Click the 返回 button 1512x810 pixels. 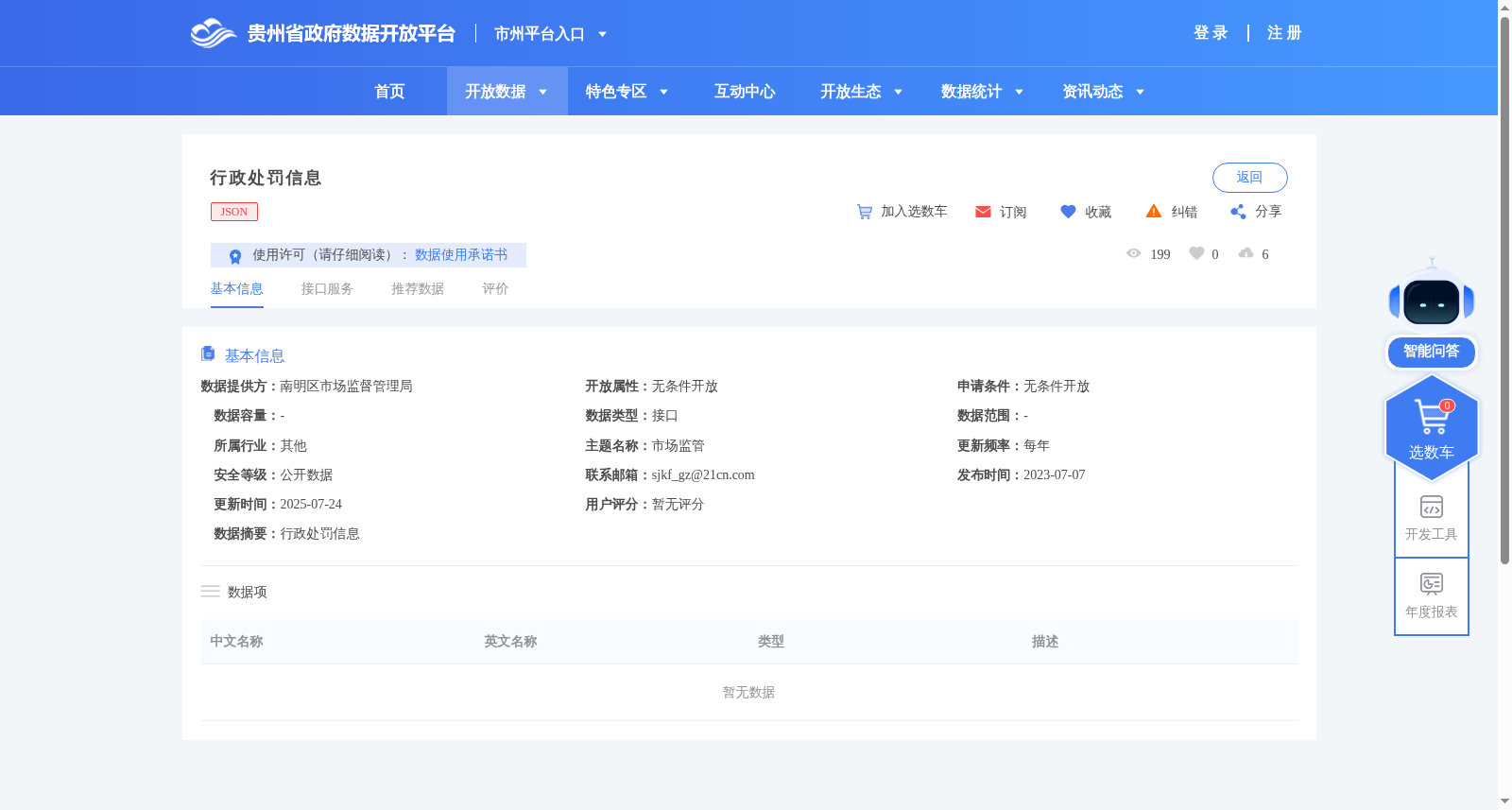tap(1249, 178)
